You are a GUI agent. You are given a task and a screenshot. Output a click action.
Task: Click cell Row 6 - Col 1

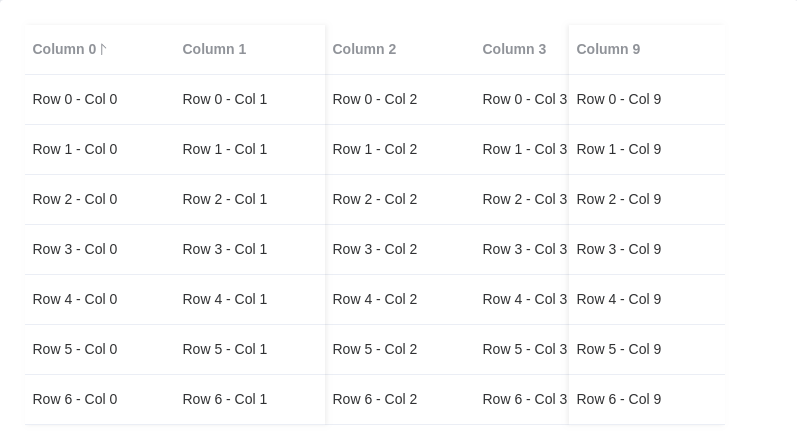(225, 399)
